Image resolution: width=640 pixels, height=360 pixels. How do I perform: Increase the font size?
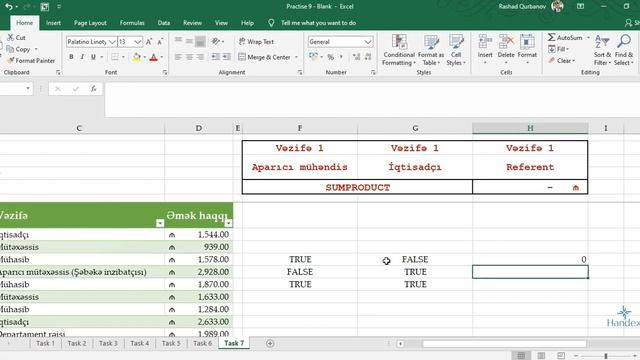[x=149, y=42]
